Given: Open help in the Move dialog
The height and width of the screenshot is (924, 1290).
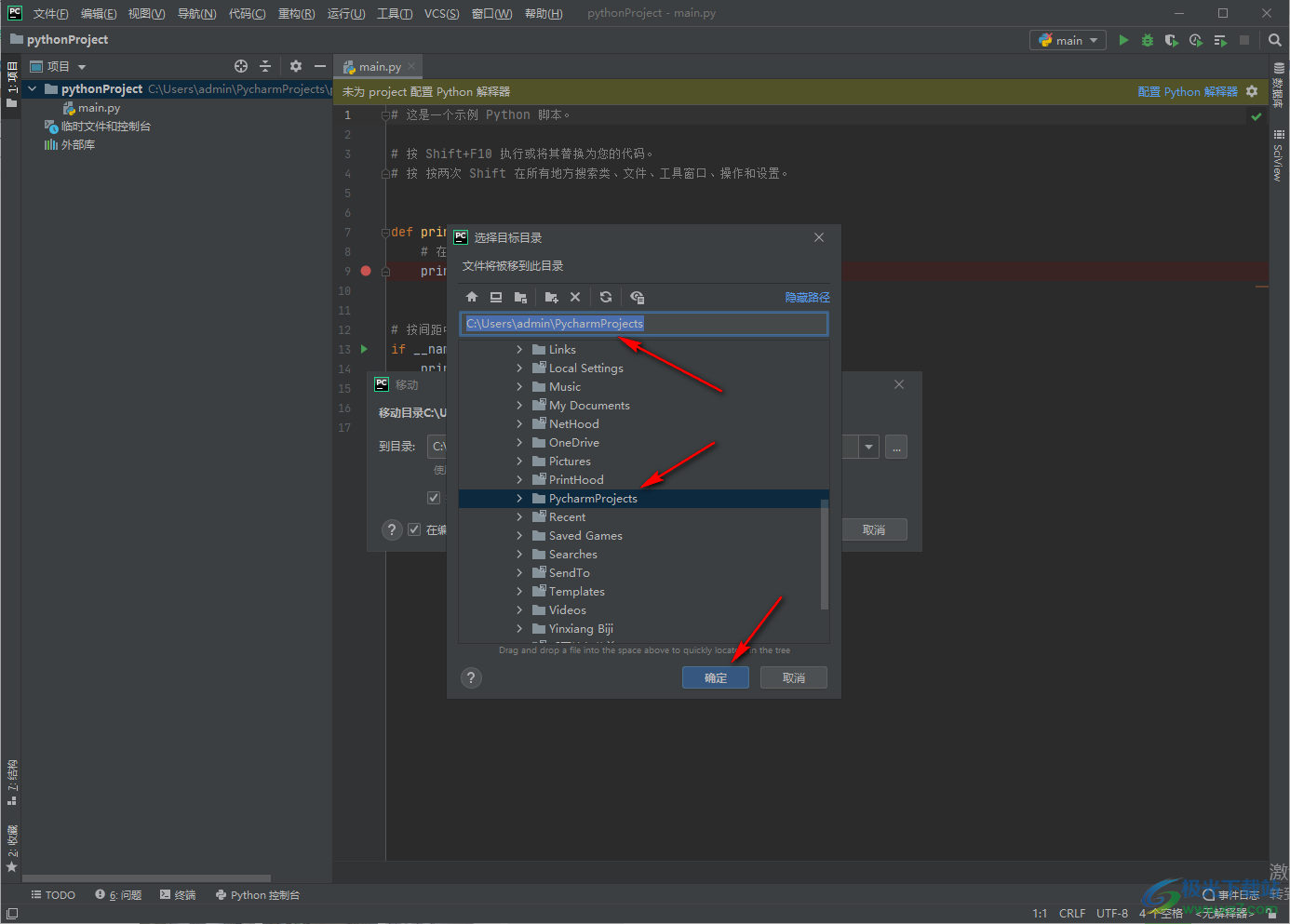Looking at the screenshot, I should tap(392, 529).
